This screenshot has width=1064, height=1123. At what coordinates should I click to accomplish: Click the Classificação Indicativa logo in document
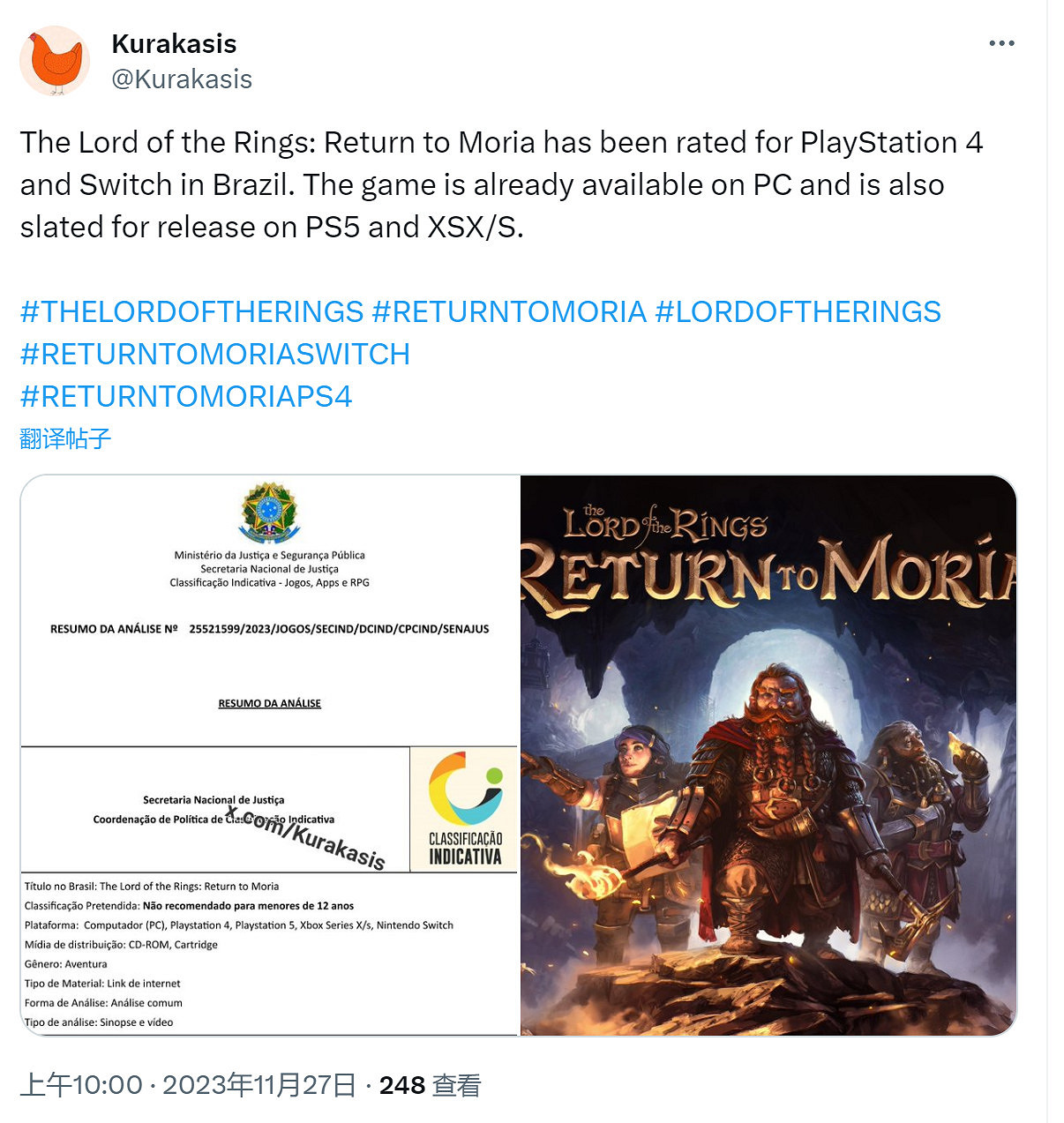click(464, 809)
